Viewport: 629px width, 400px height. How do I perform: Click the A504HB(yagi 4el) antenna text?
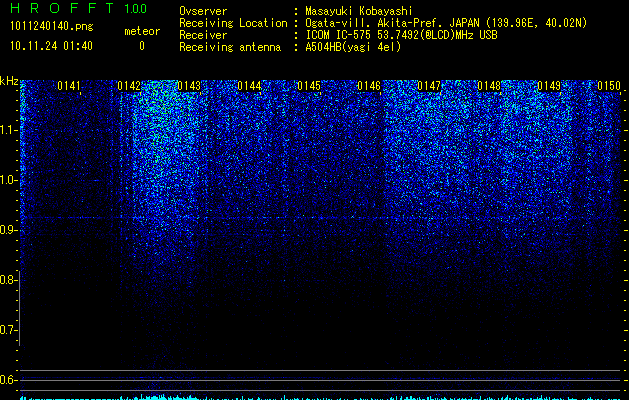pos(353,47)
